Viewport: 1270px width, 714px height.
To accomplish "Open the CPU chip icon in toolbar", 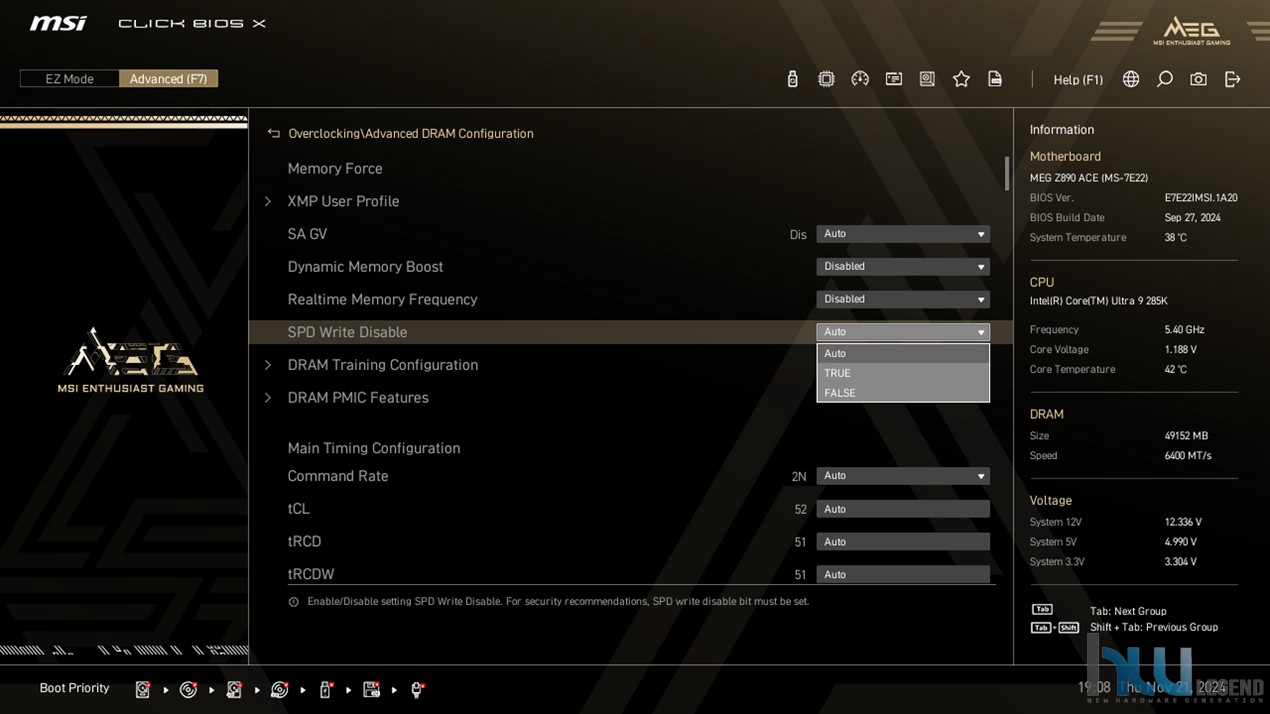I will (x=826, y=79).
